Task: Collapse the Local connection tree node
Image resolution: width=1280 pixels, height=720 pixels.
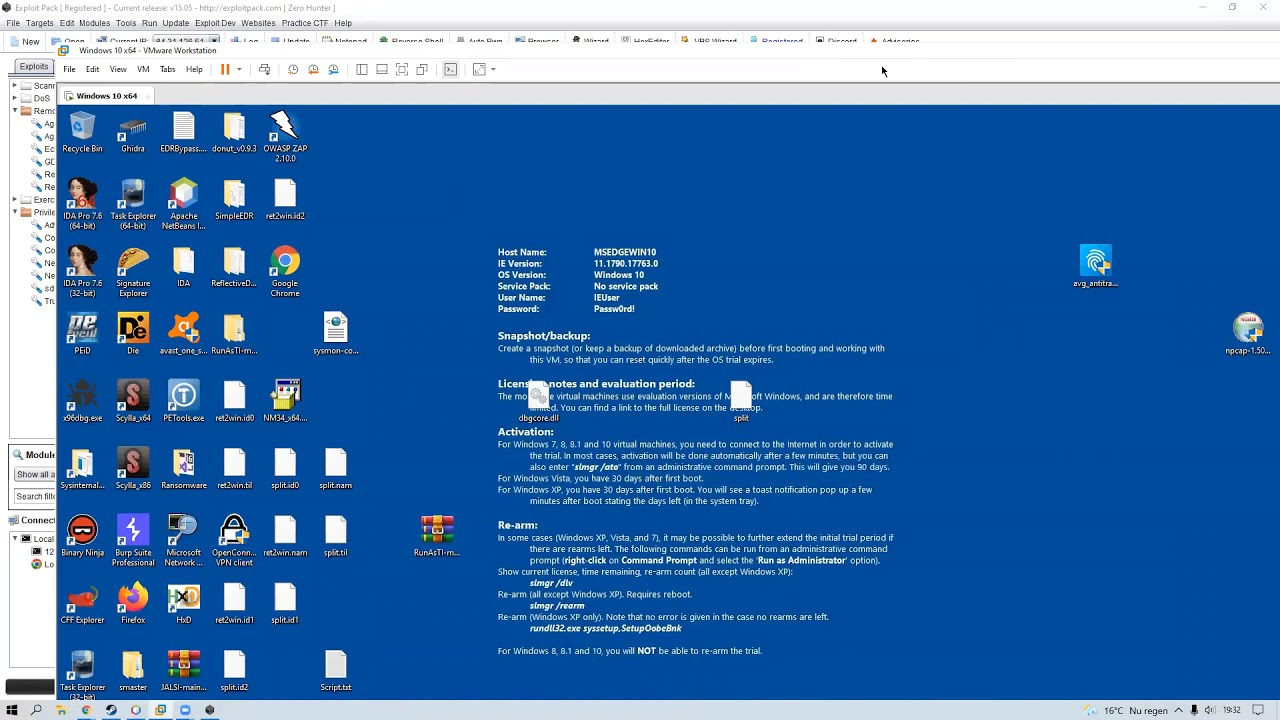Action: click(16, 539)
